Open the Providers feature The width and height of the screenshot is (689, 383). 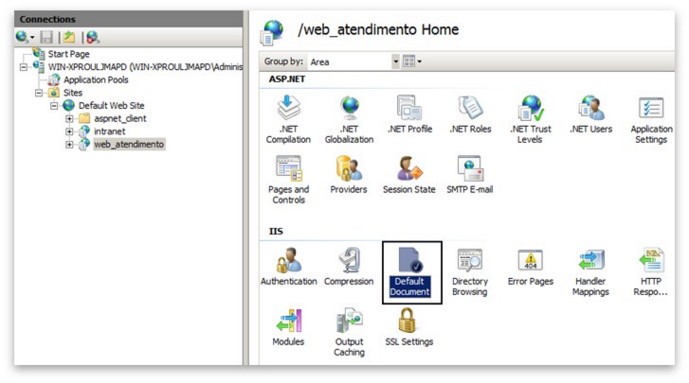(349, 174)
